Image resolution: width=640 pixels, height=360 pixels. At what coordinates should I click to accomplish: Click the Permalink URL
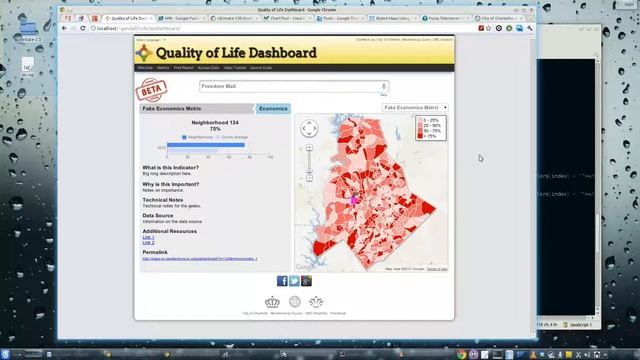pos(200,259)
